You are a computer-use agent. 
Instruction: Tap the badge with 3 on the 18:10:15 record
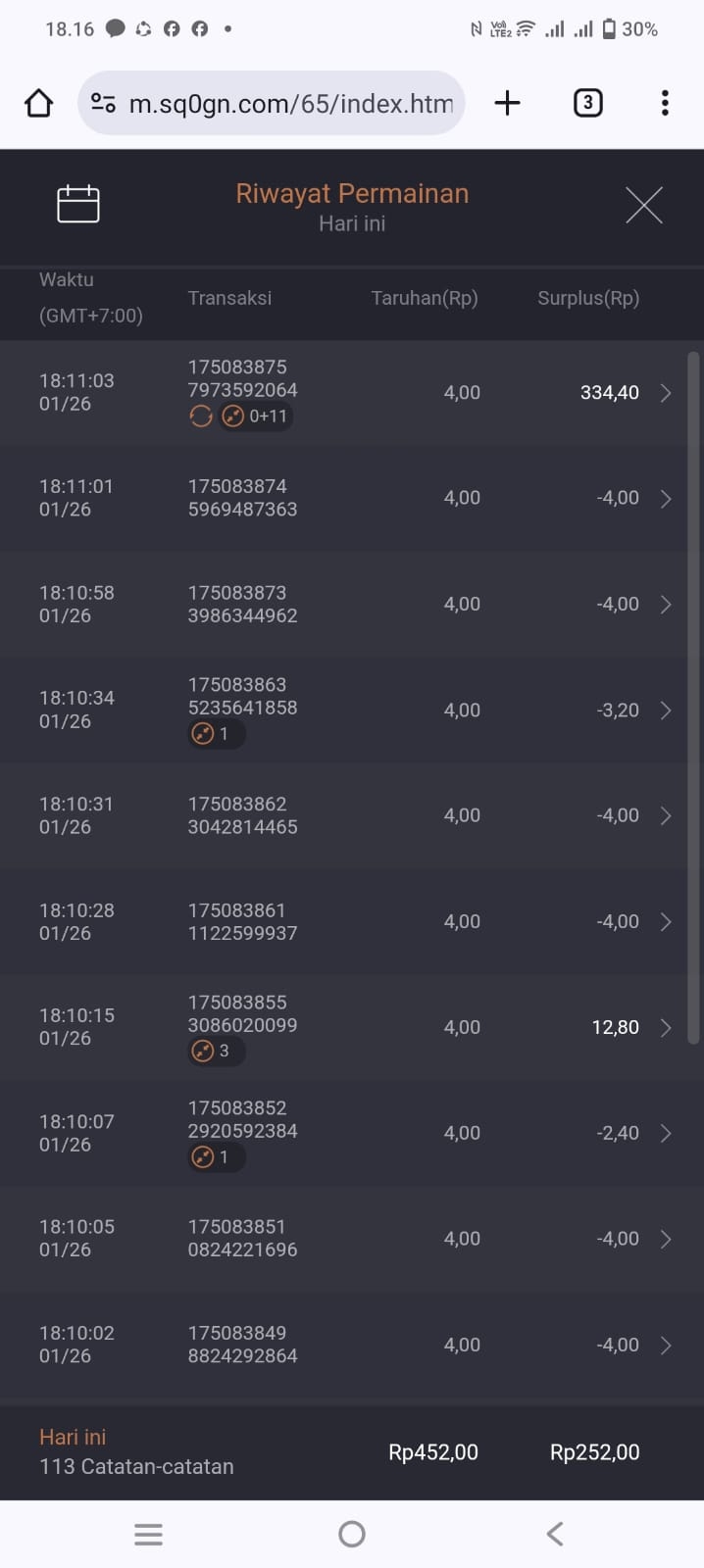pos(216,1051)
